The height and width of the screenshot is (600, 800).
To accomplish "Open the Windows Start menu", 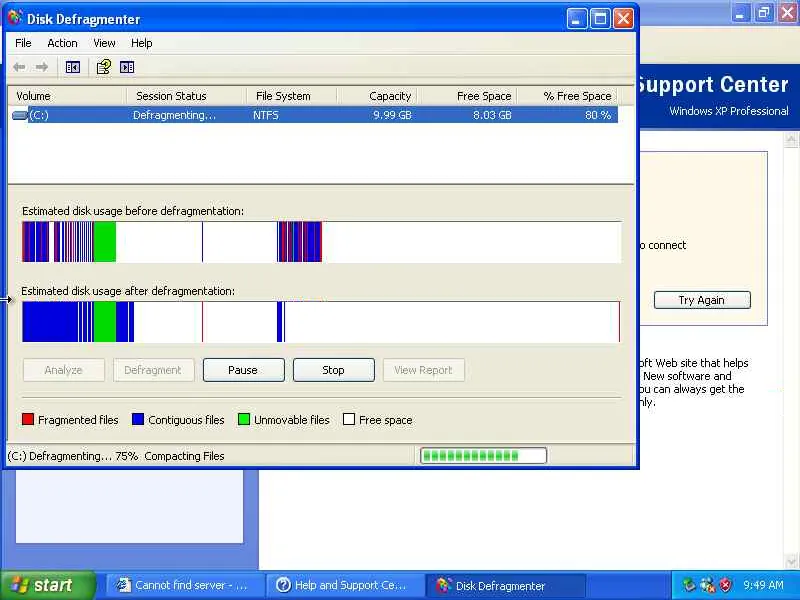I will coord(47,585).
